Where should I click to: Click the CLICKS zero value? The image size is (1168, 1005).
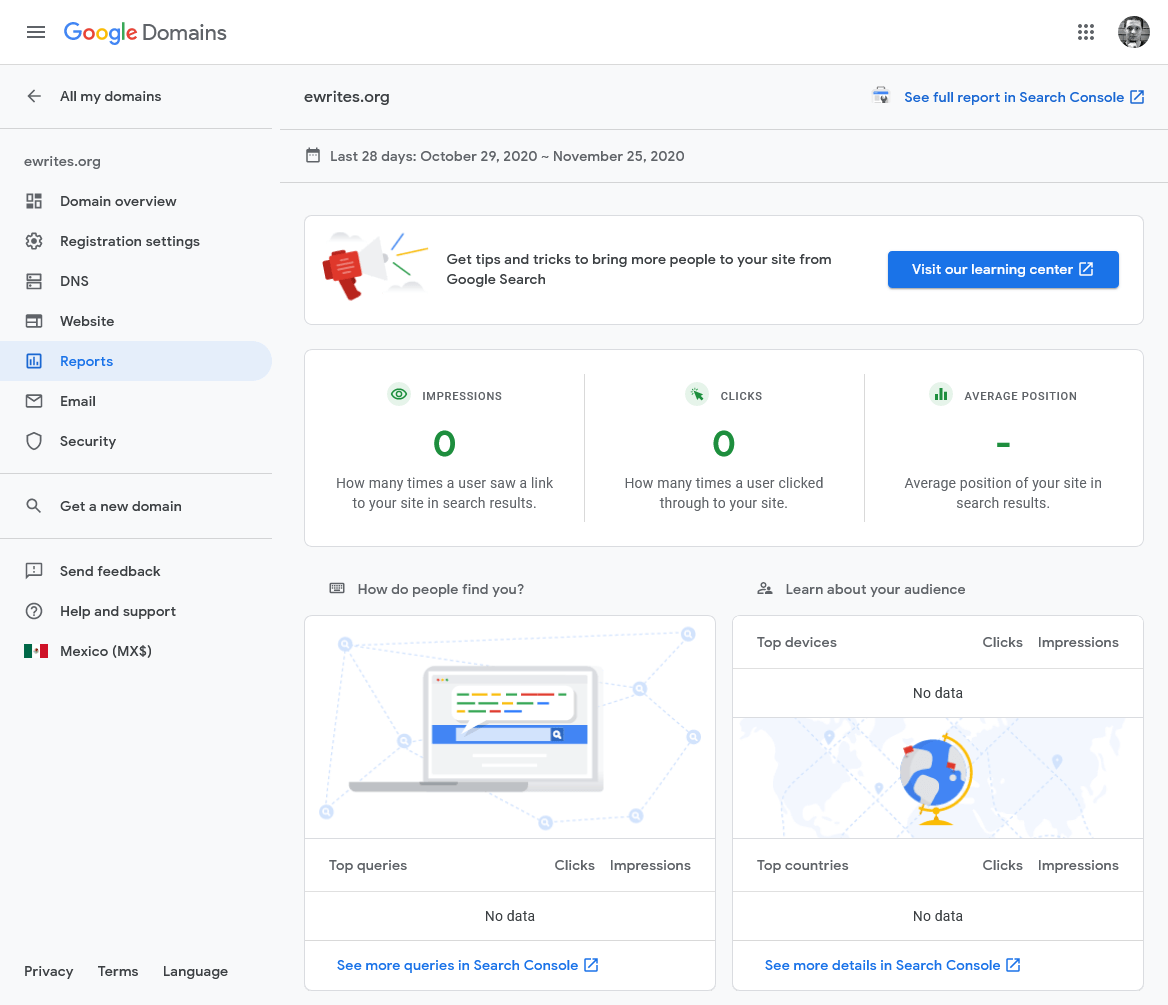tap(723, 444)
